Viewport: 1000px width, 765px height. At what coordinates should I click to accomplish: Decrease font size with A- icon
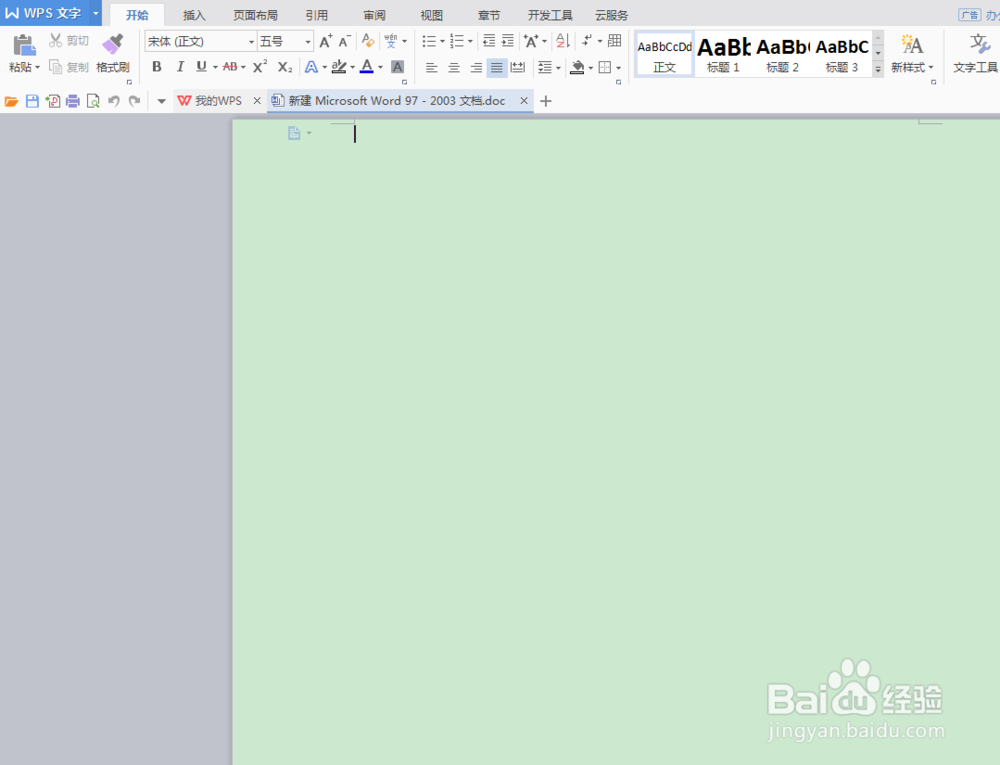click(x=344, y=41)
